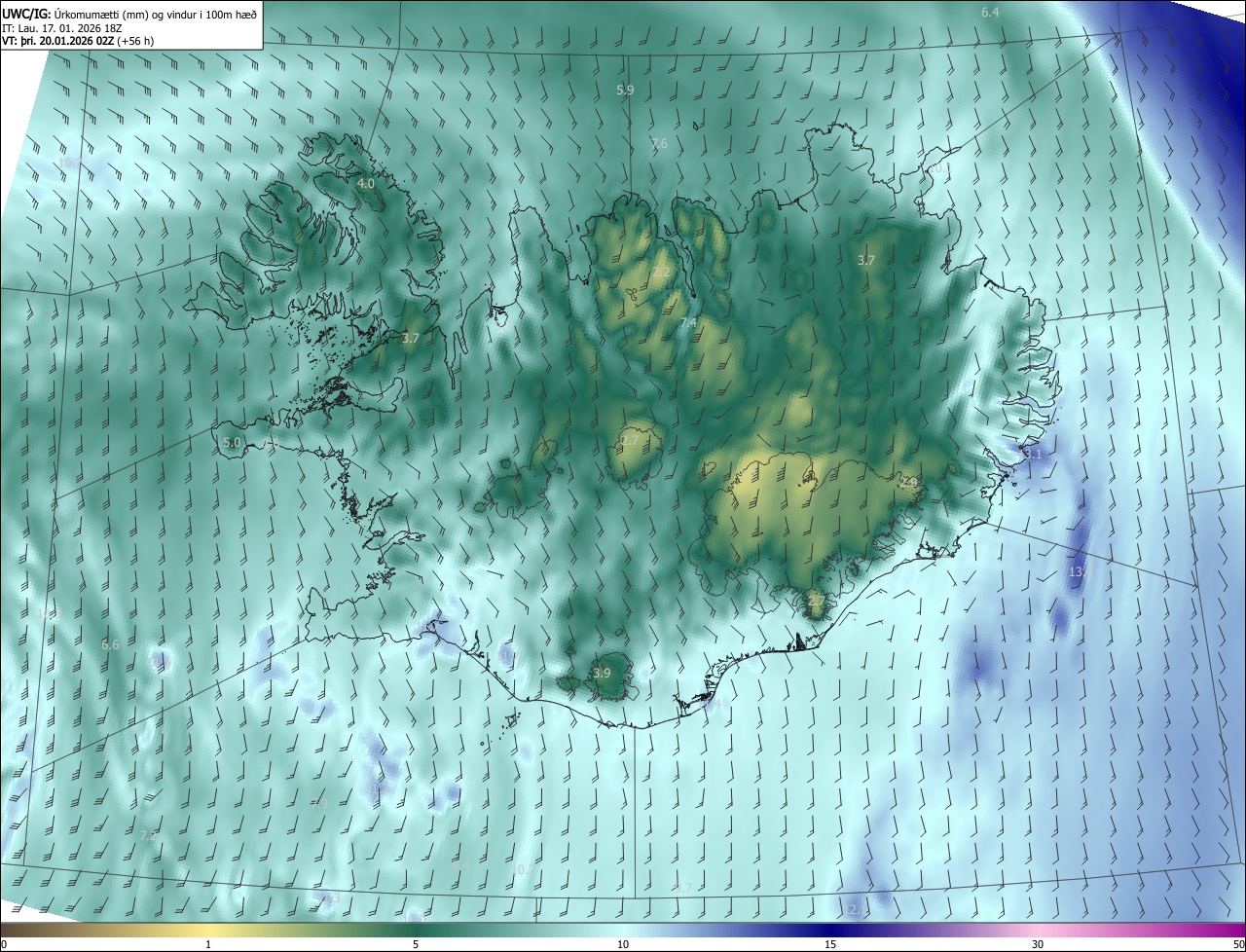This screenshot has width=1246, height=952.
Task: Click the 10.2 value label on the map
Action: 523,869
